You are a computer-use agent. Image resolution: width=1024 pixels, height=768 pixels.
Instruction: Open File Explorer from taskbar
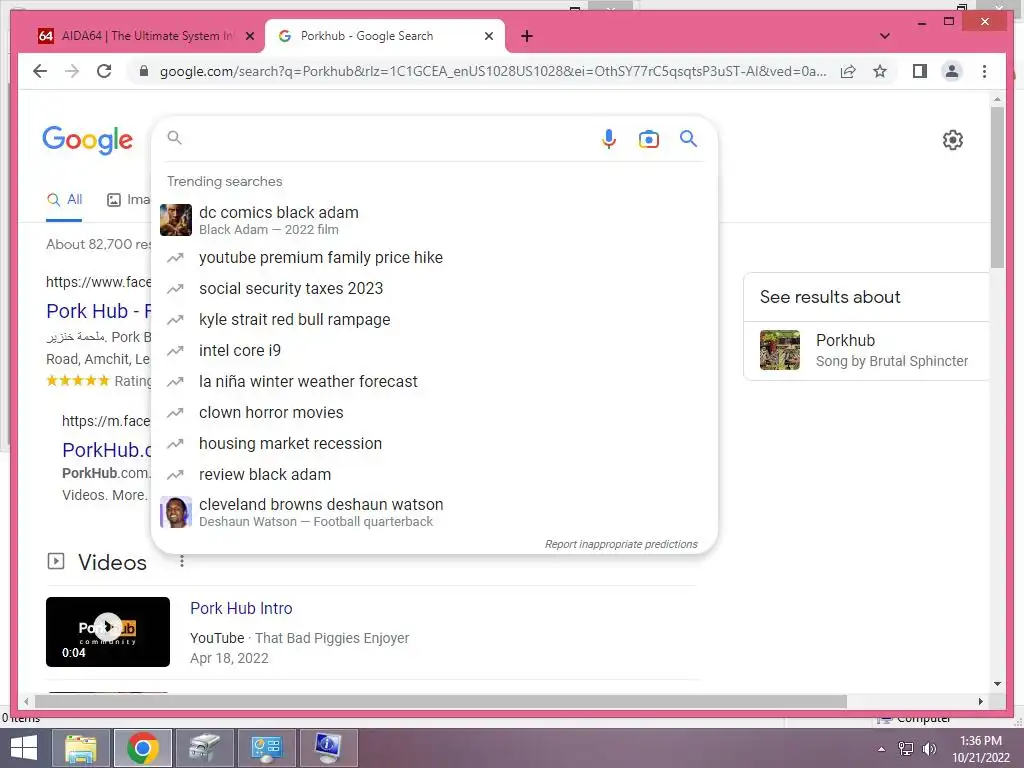[x=81, y=748]
